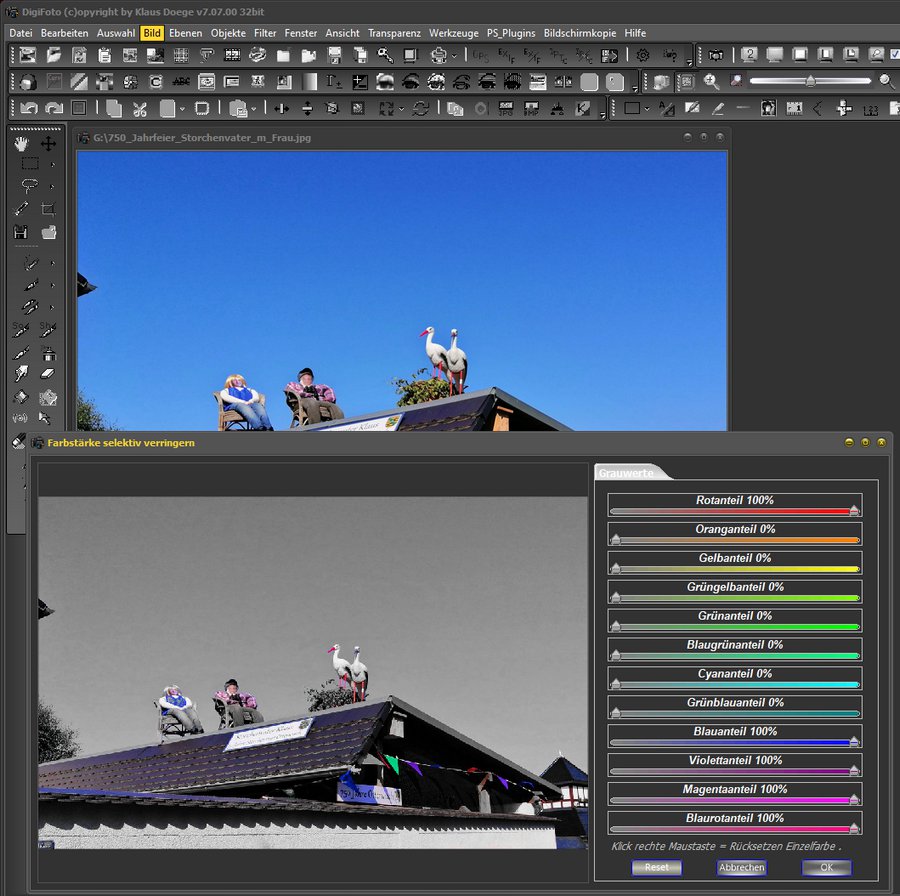The width and height of the screenshot is (900, 896).
Task: Expand the lasso tool flyout arrow
Action: click(52, 186)
